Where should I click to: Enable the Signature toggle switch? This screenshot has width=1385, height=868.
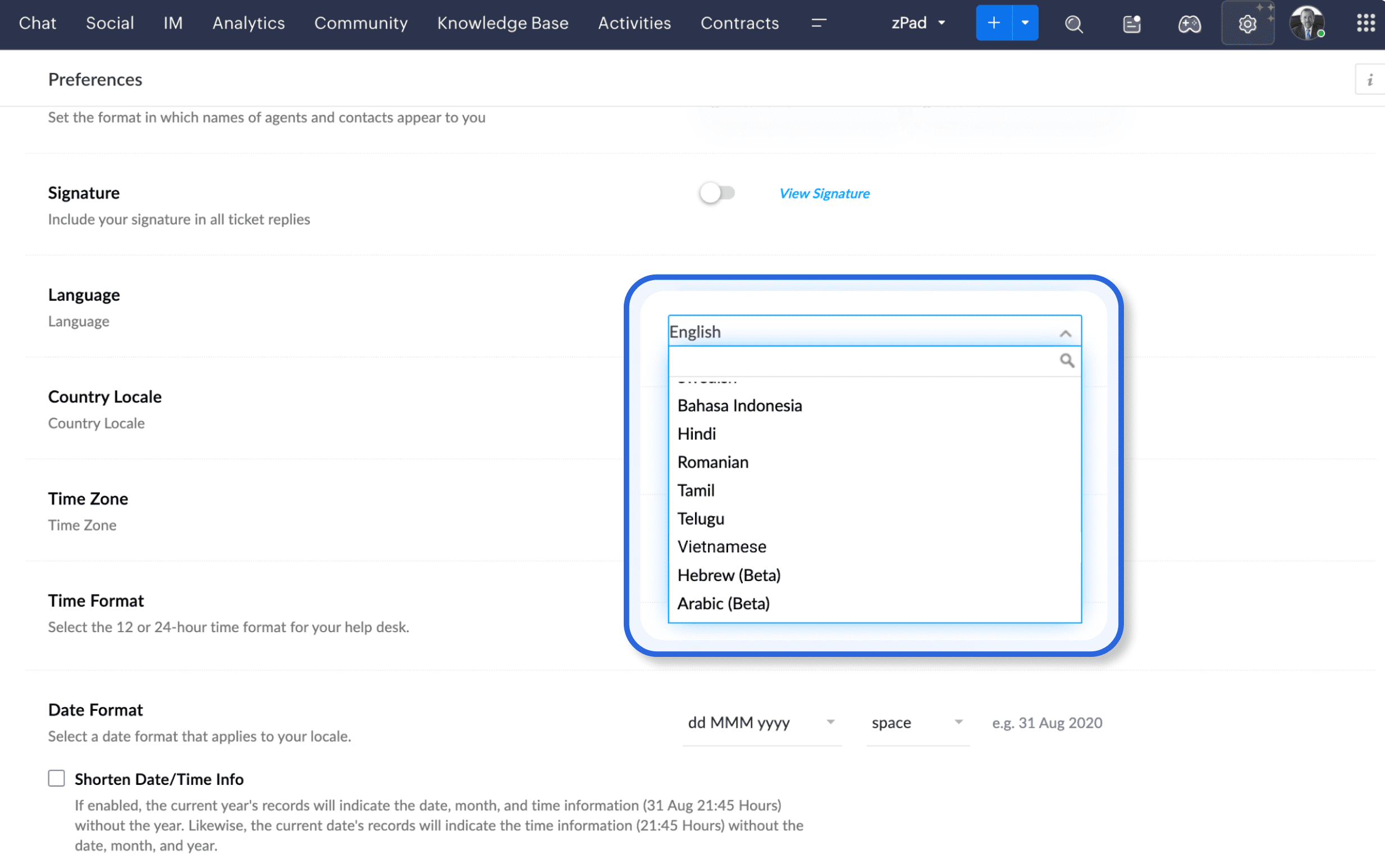point(717,193)
